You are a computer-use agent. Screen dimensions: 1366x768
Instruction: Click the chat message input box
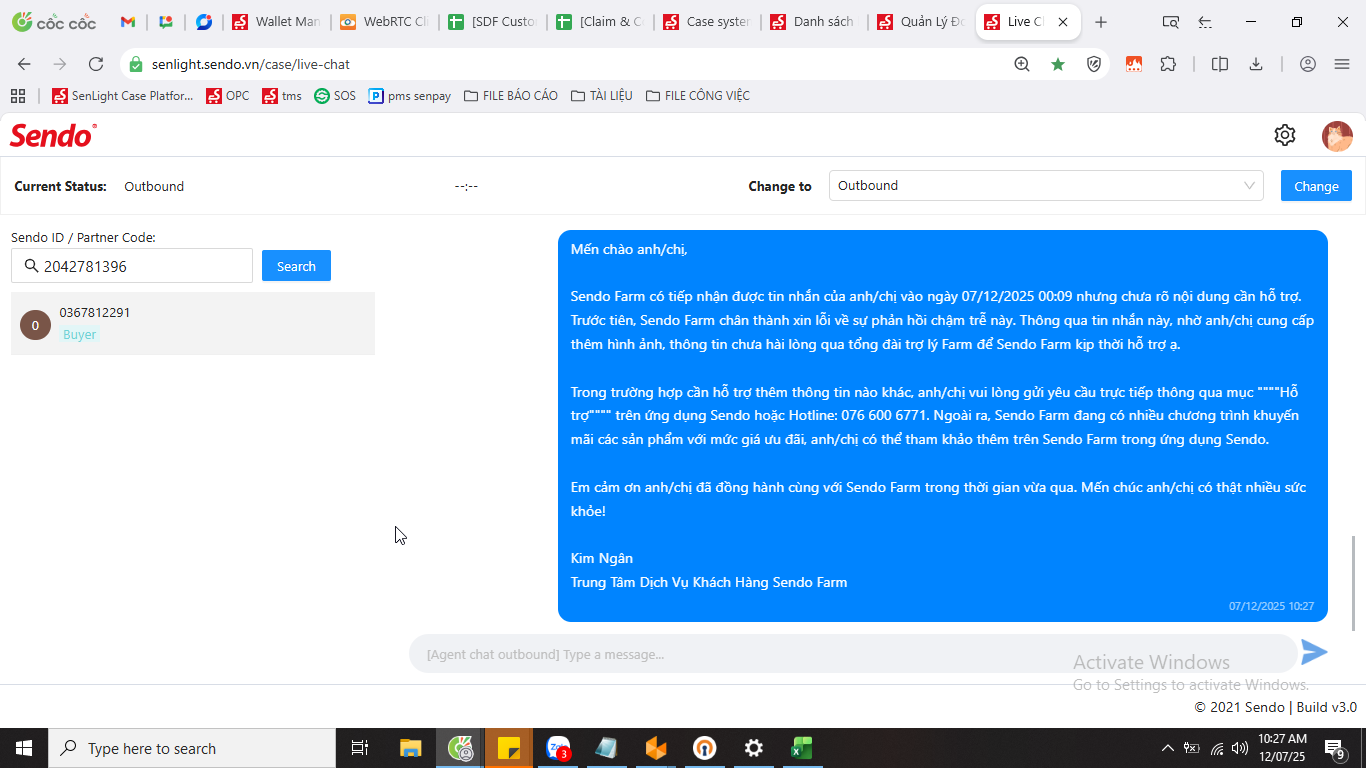pos(853,654)
